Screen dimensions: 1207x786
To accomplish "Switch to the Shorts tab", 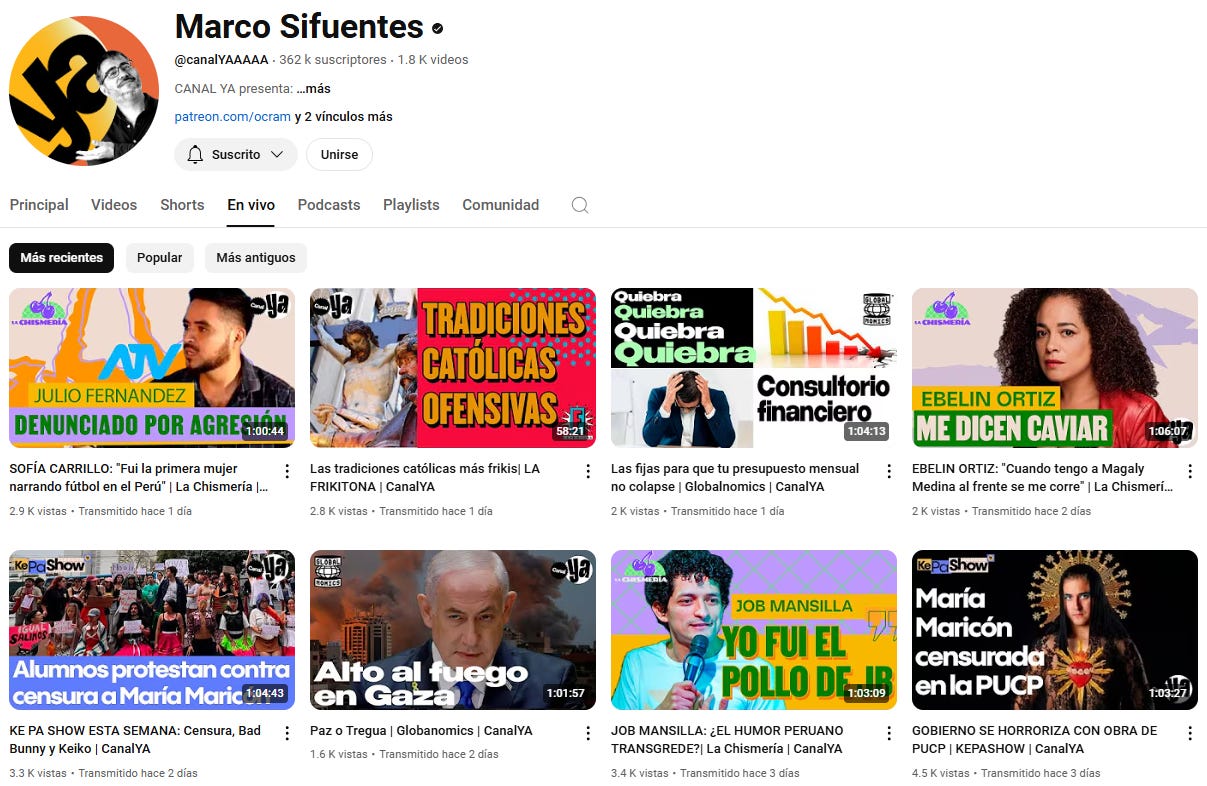I will pyautogui.click(x=182, y=205).
